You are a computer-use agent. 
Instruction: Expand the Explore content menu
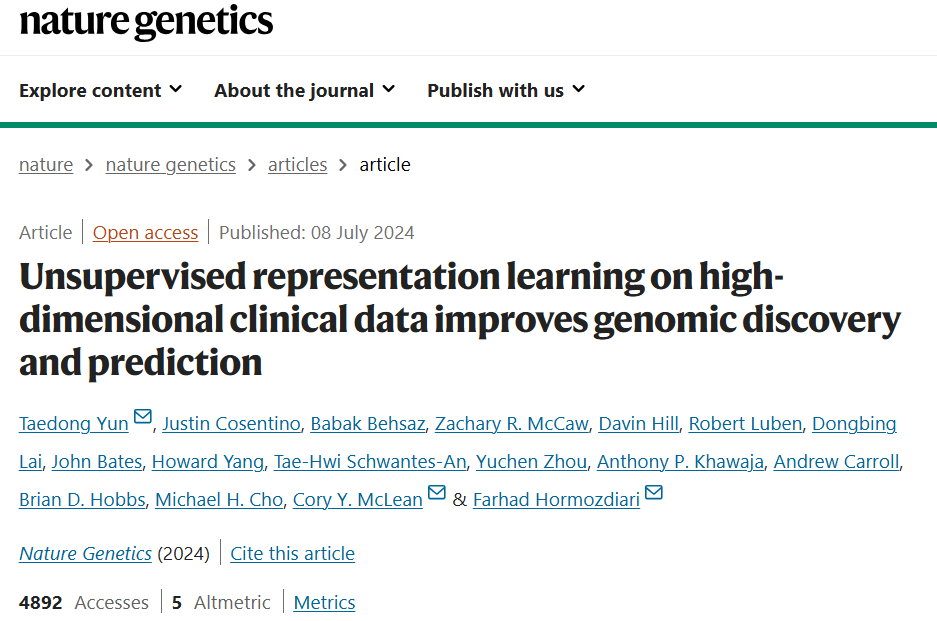(100, 90)
